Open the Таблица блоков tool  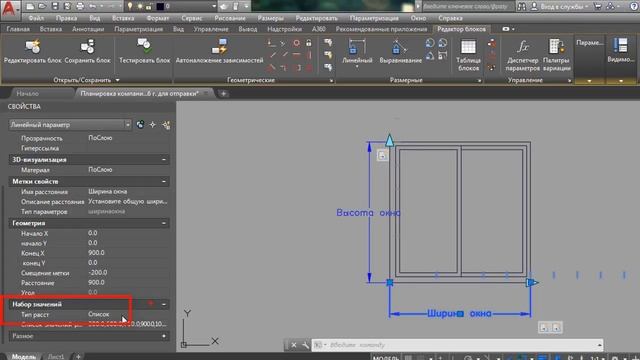[468, 55]
